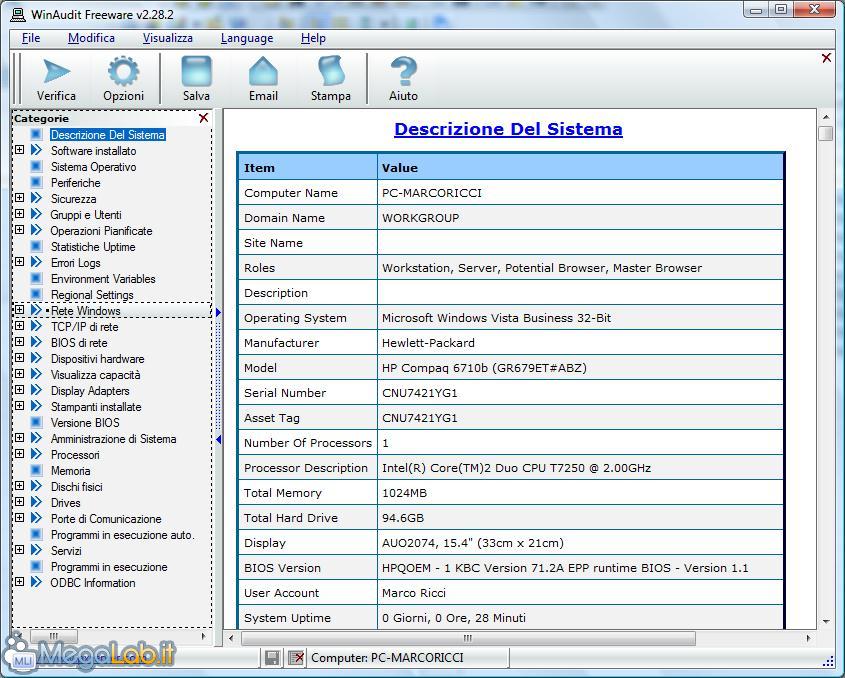Click the Categorie panel scrollbar right arrow
Image resolution: width=845 pixels, height=678 pixels.
[x=203, y=636]
